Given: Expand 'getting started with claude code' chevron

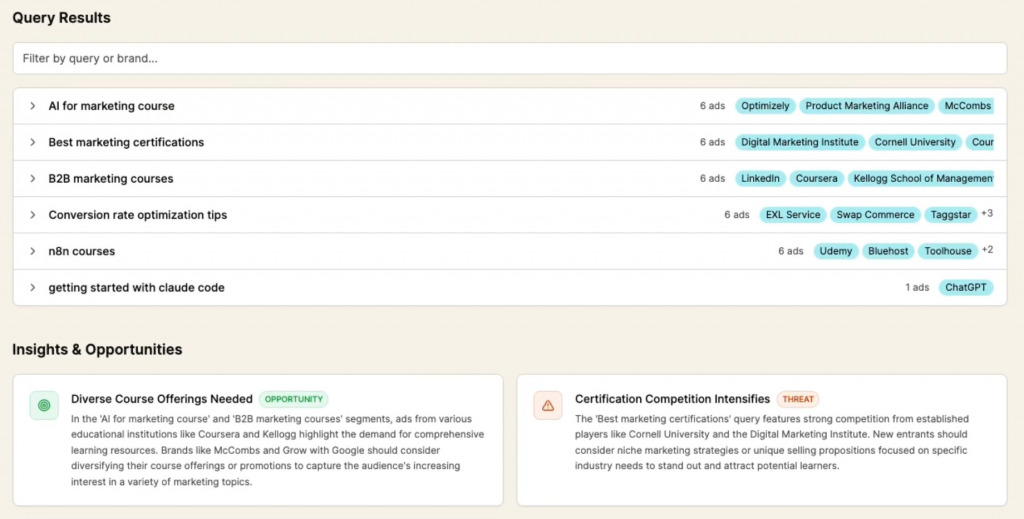Looking at the screenshot, I should [33, 287].
